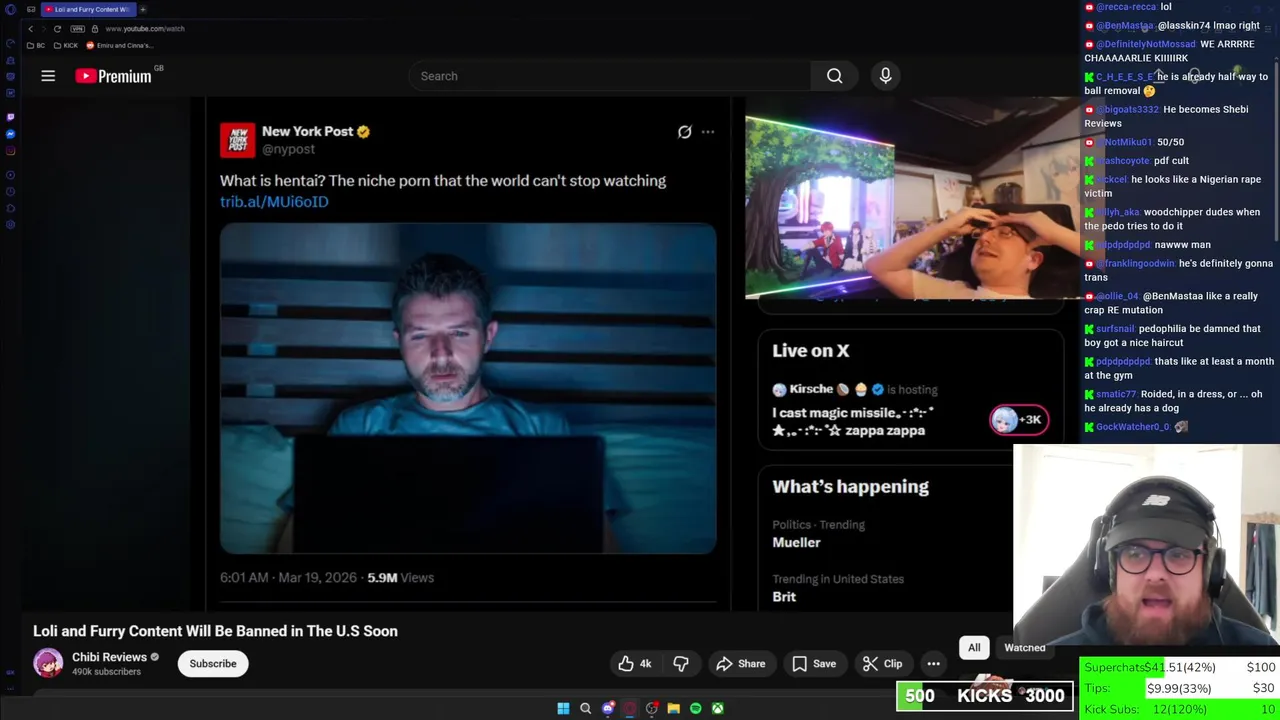The image size is (1280, 720).
Task: Click the Grok icon on the tweet
Action: [x=684, y=132]
